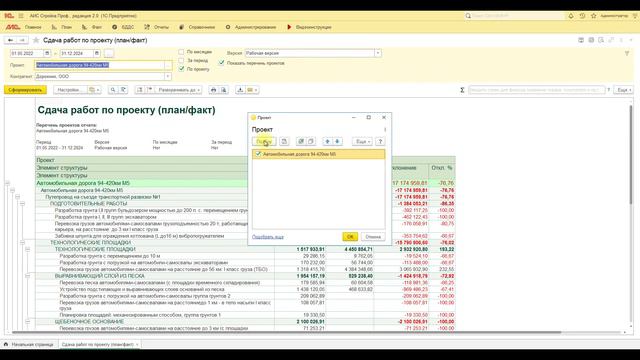Open Проект field selection ellipsis
Screen dimensions: 640x360
pos(167,65)
